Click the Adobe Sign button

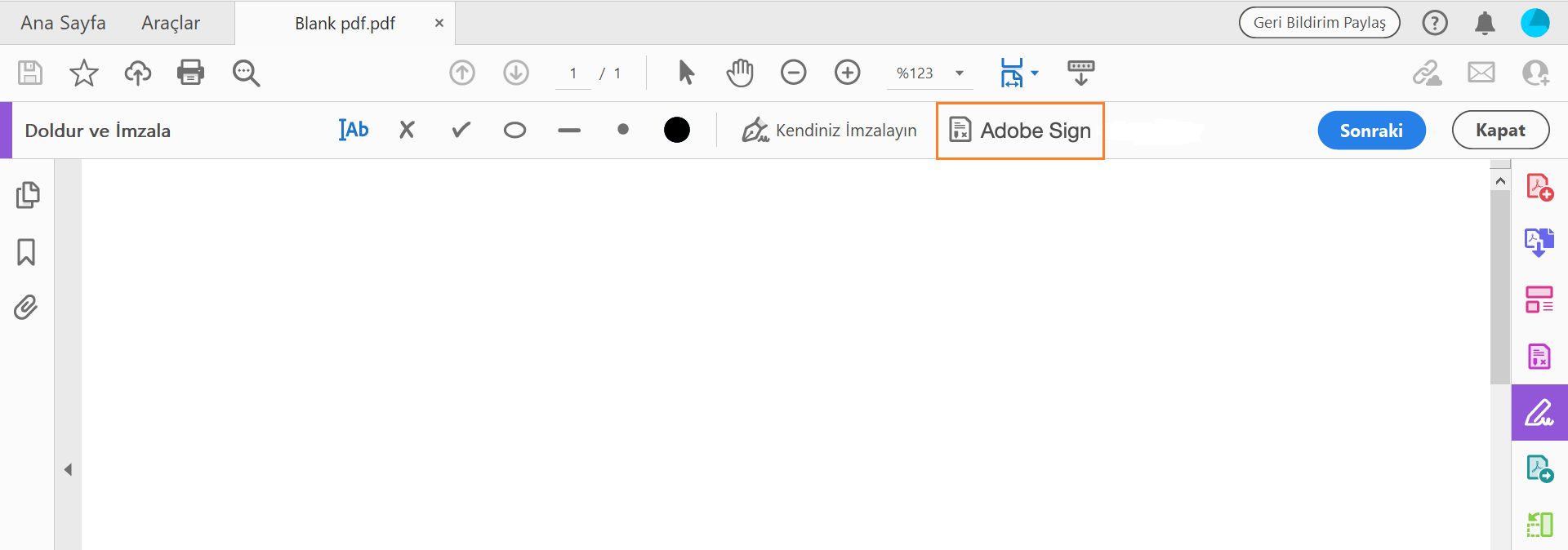[1020, 131]
